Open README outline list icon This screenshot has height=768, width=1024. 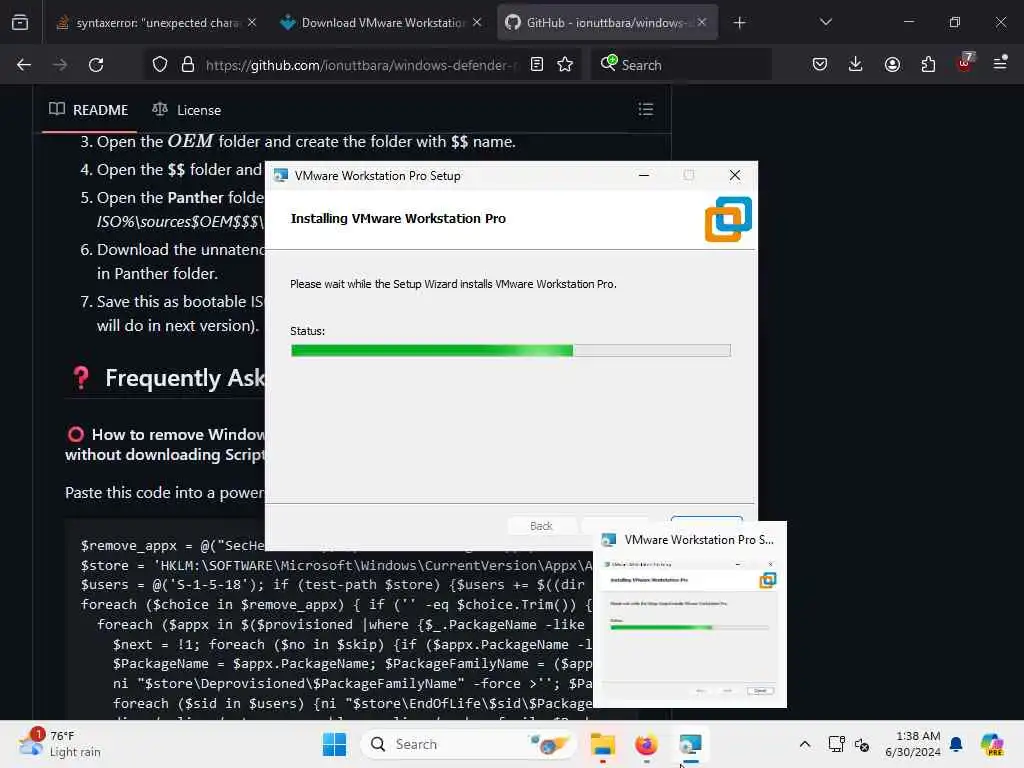pos(646,110)
